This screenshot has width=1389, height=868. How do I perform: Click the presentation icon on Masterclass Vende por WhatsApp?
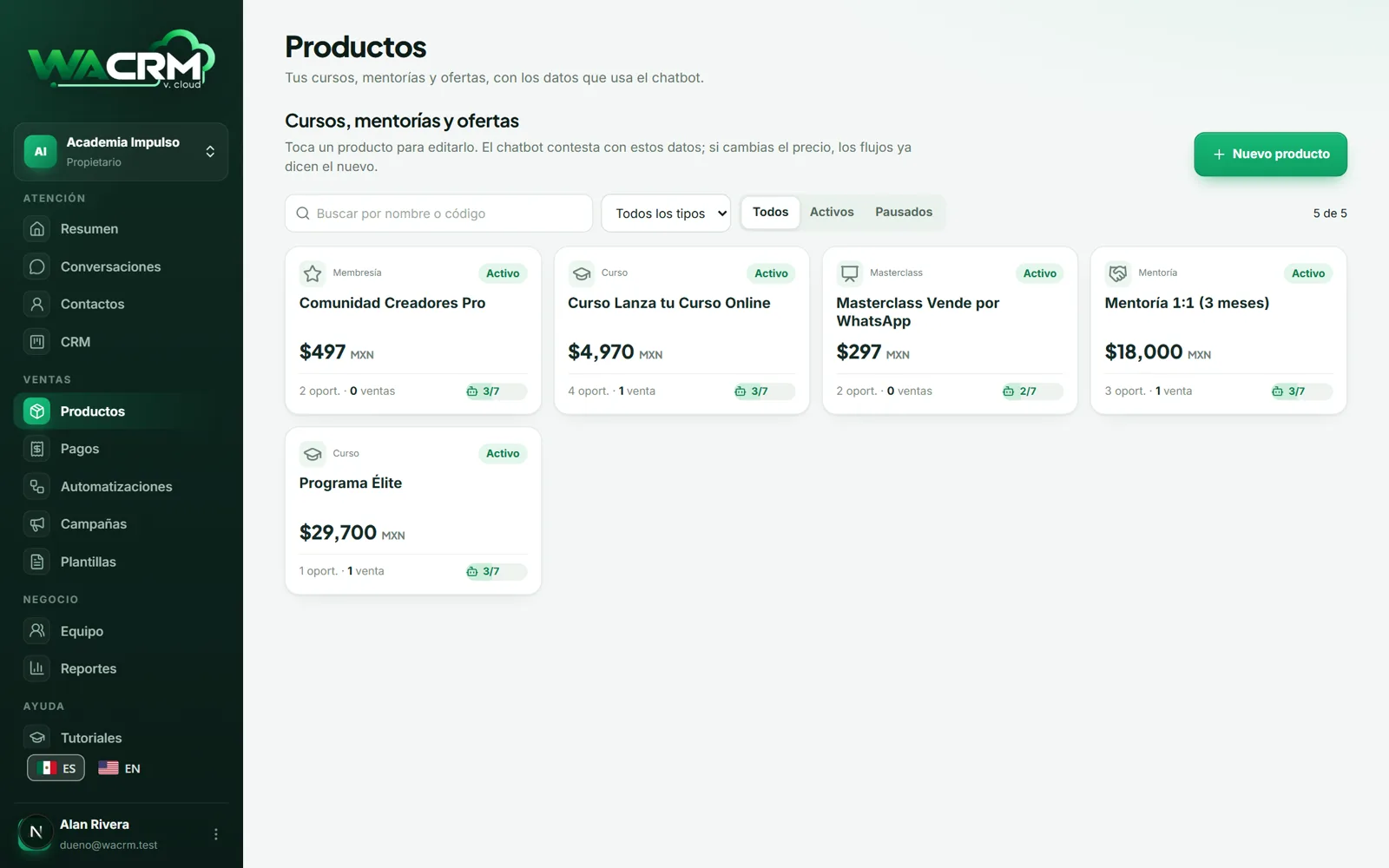[850, 273]
